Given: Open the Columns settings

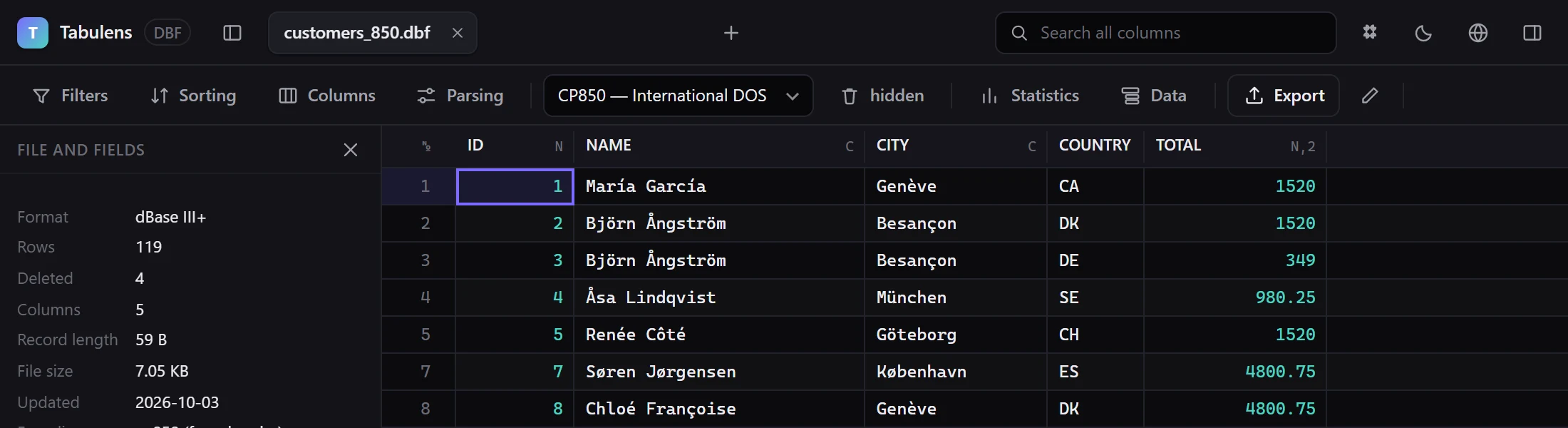Looking at the screenshot, I should click(x=327, y=96).
